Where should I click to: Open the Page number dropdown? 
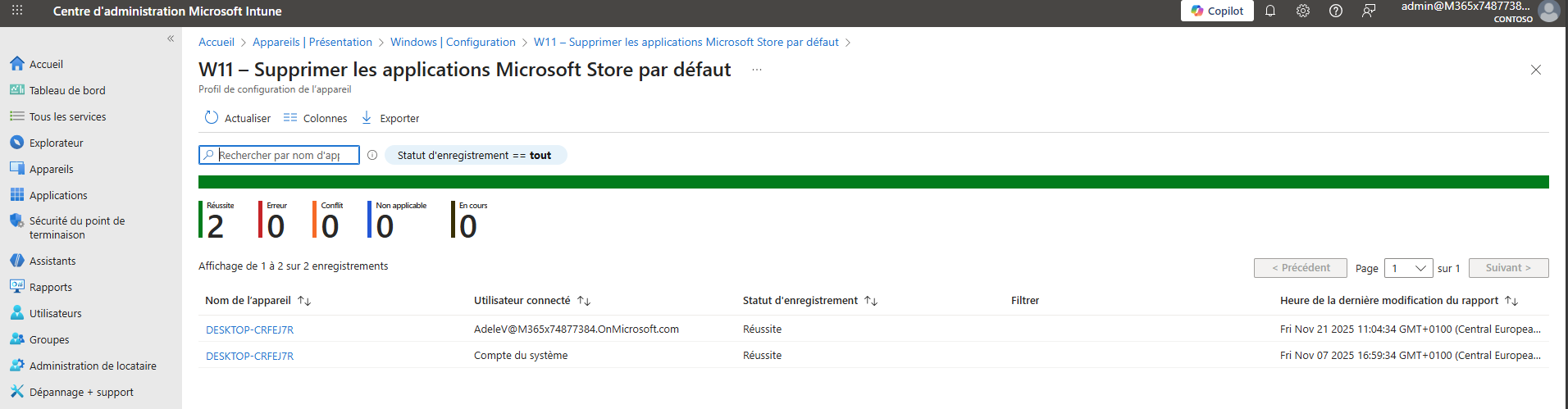click(x=1409, y=268)
